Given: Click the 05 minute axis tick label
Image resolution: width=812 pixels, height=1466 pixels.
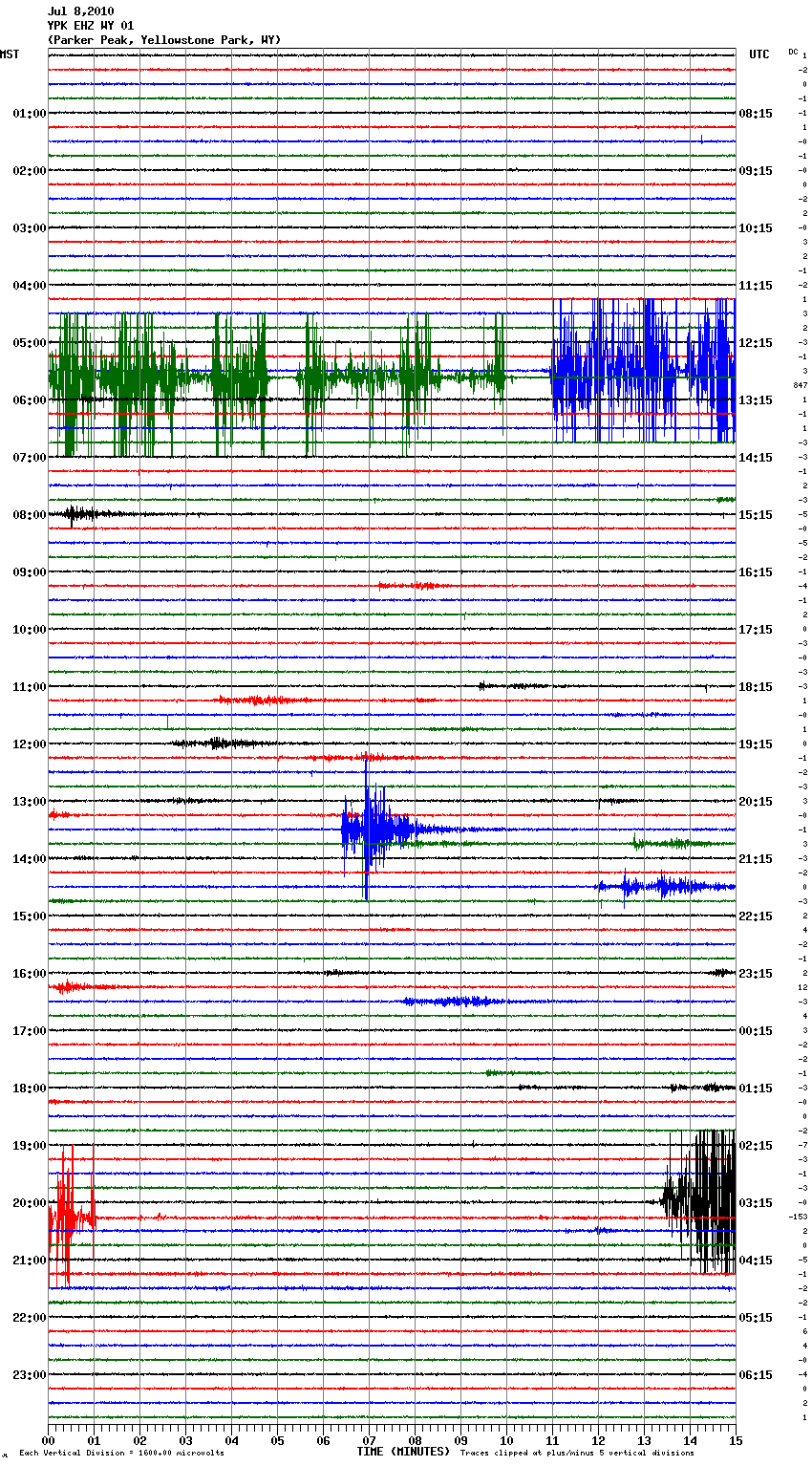Looking at the screenshot, I should (277, 1440).
